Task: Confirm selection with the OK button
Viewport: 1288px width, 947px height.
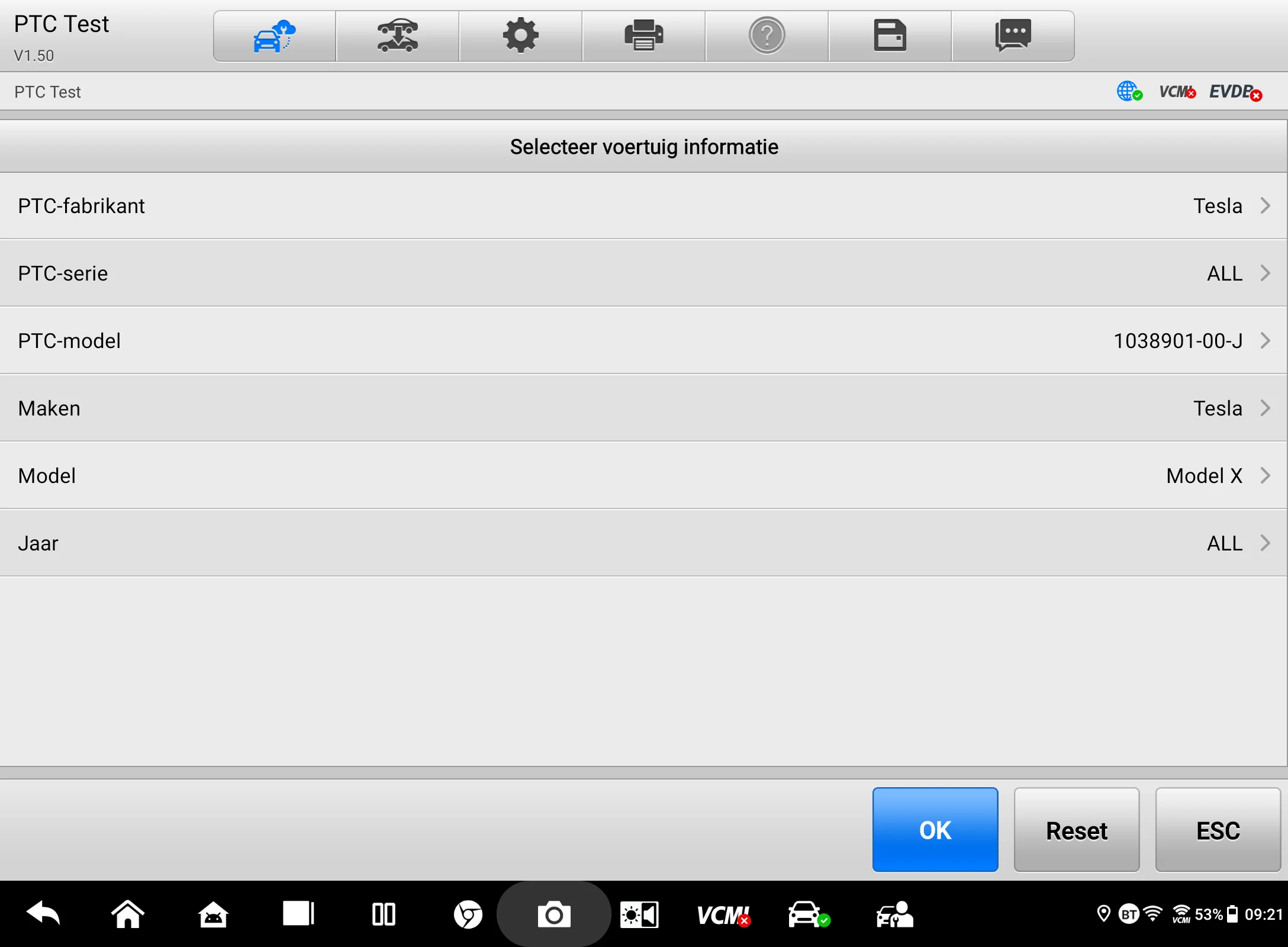Action: click(935, 830)
